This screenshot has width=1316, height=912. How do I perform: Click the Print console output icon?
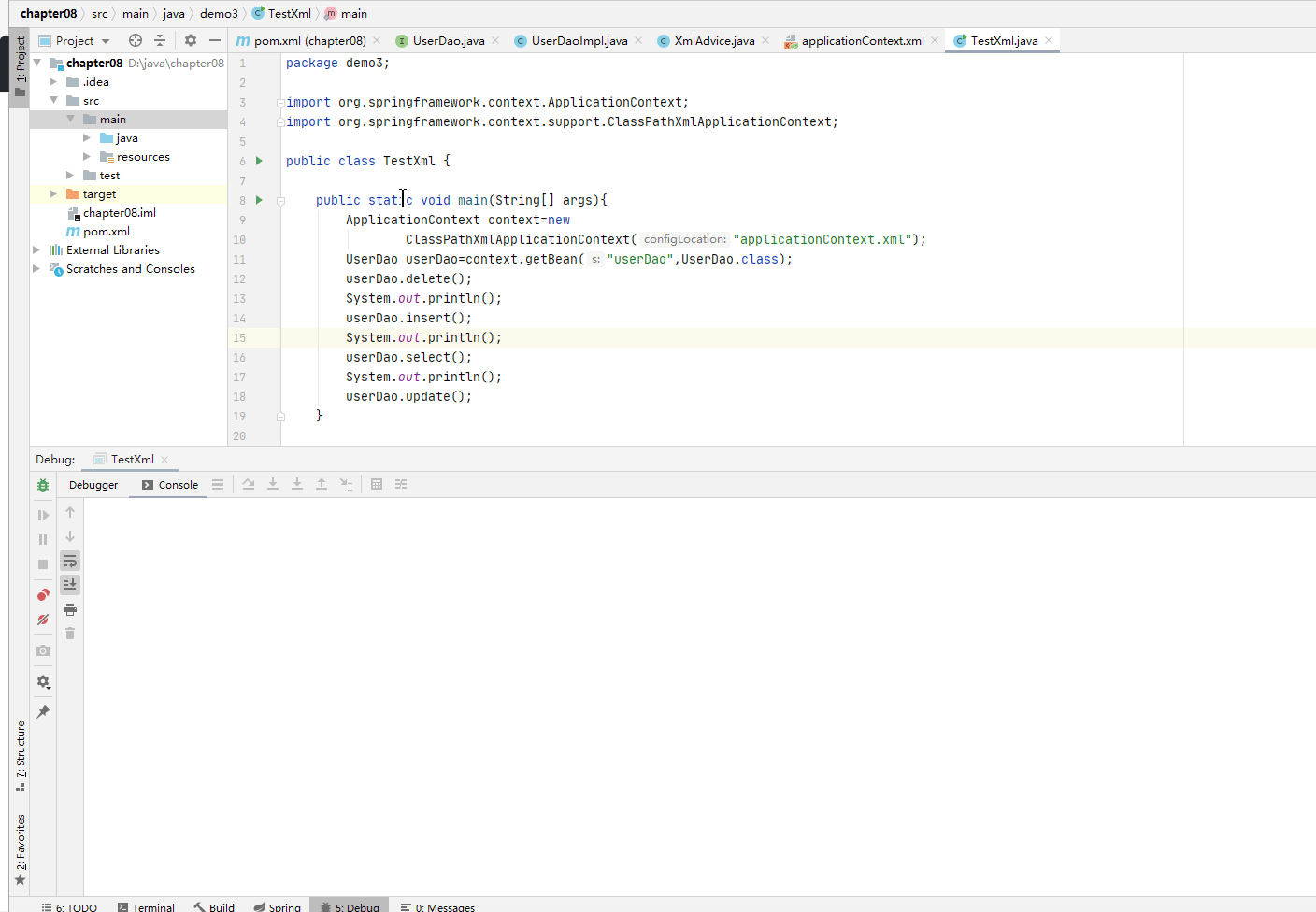click(x=70, y=609)
